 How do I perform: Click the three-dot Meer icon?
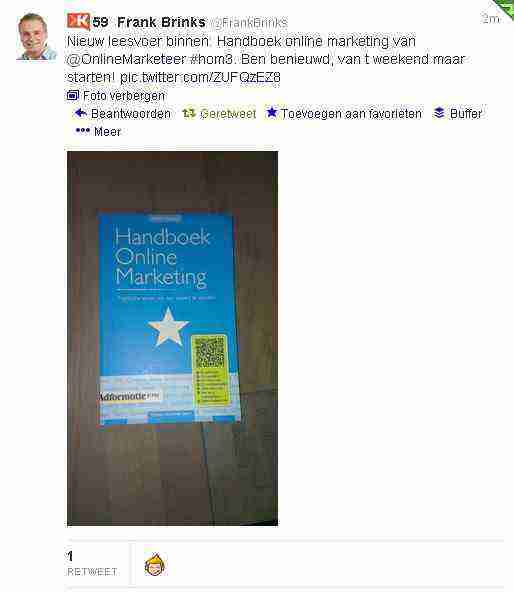point(83,131)
